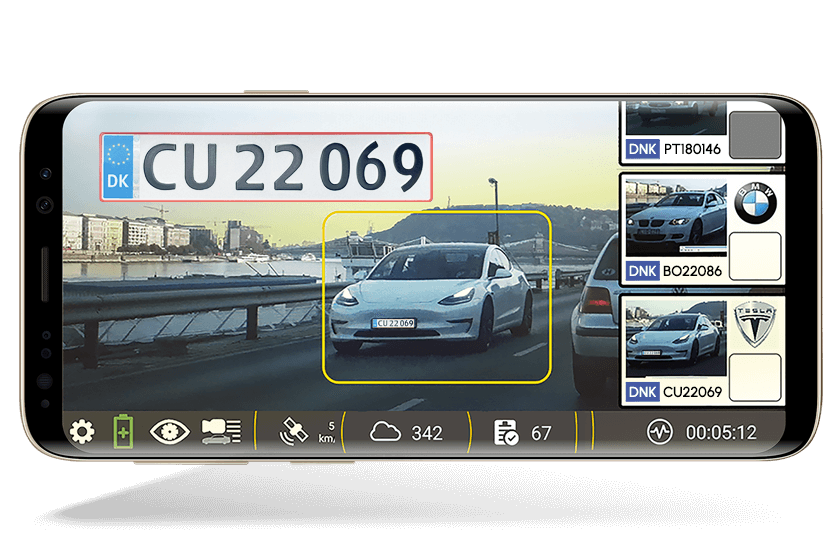Tap the 5 km speed readout
Image resolution: width=840 pixels, height=560 pixels.
click(x=327, y=433)
